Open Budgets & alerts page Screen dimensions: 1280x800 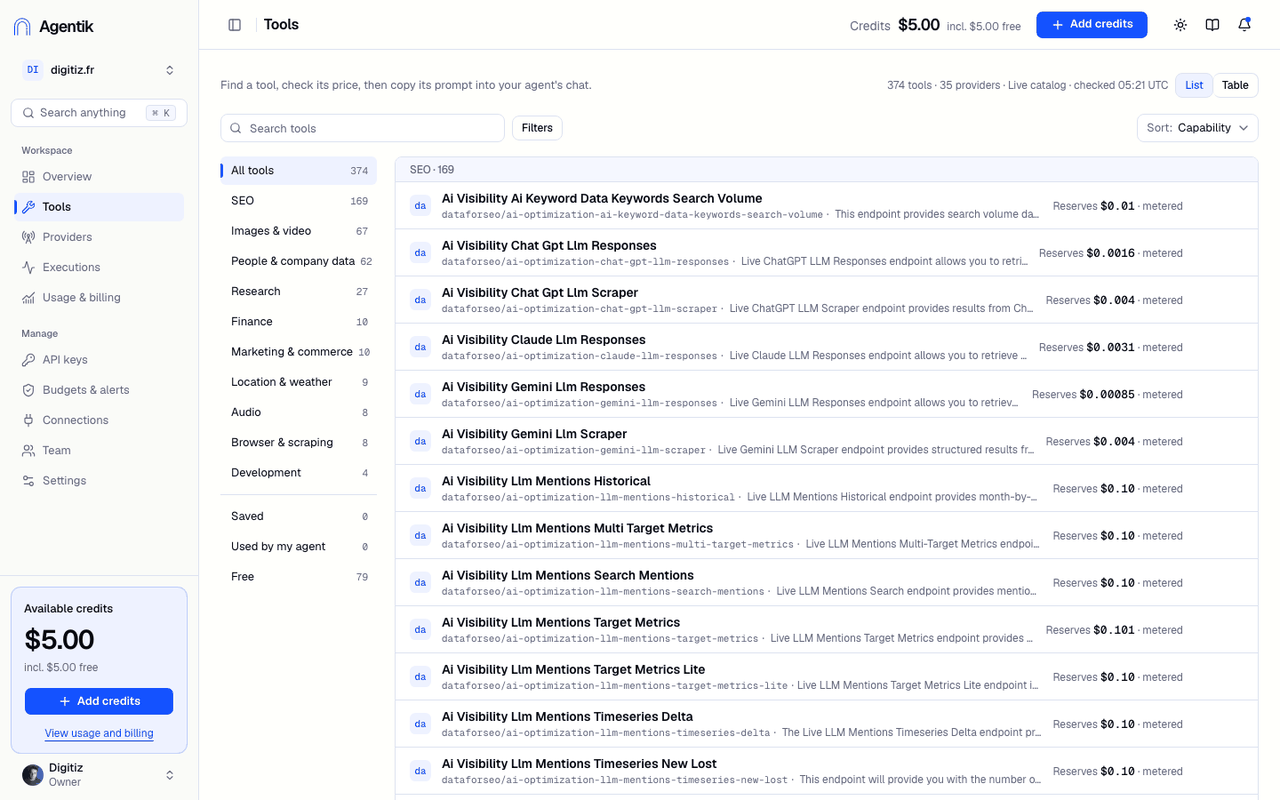coord(99,390)
